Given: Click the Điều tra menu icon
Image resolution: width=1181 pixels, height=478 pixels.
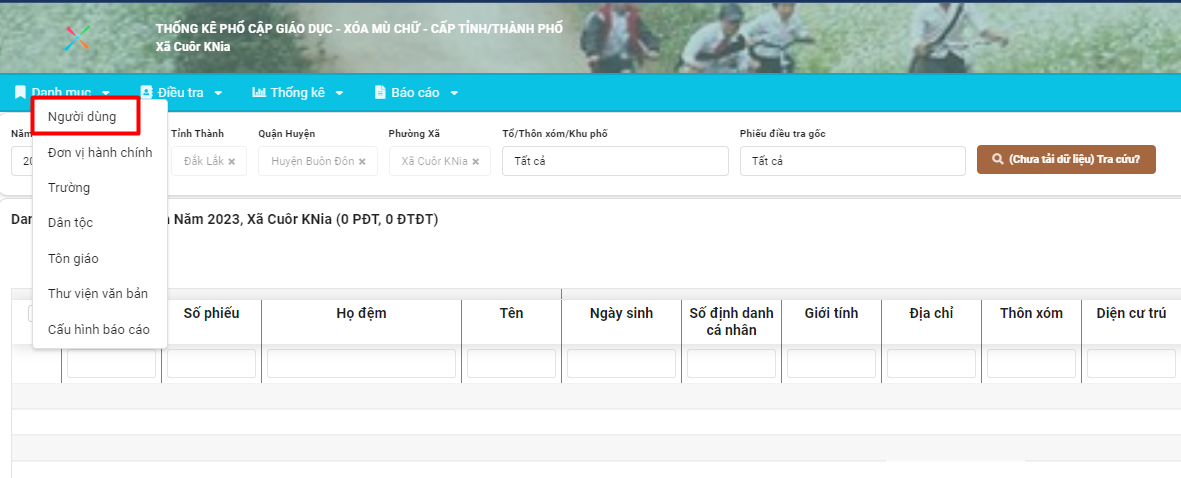Looking at the screenshot, I should [x=147, y=93].
